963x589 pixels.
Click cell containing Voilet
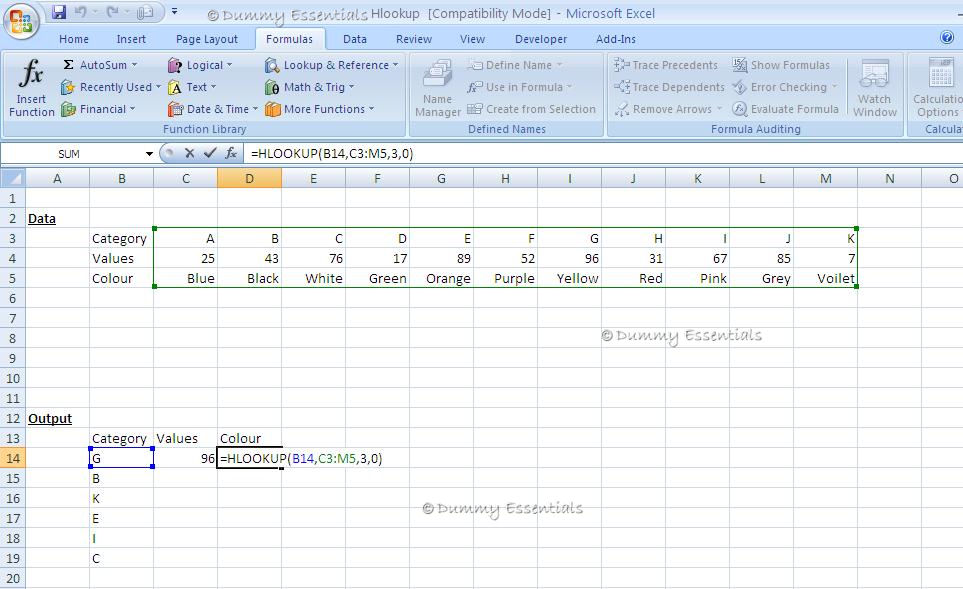pos(825,278)
